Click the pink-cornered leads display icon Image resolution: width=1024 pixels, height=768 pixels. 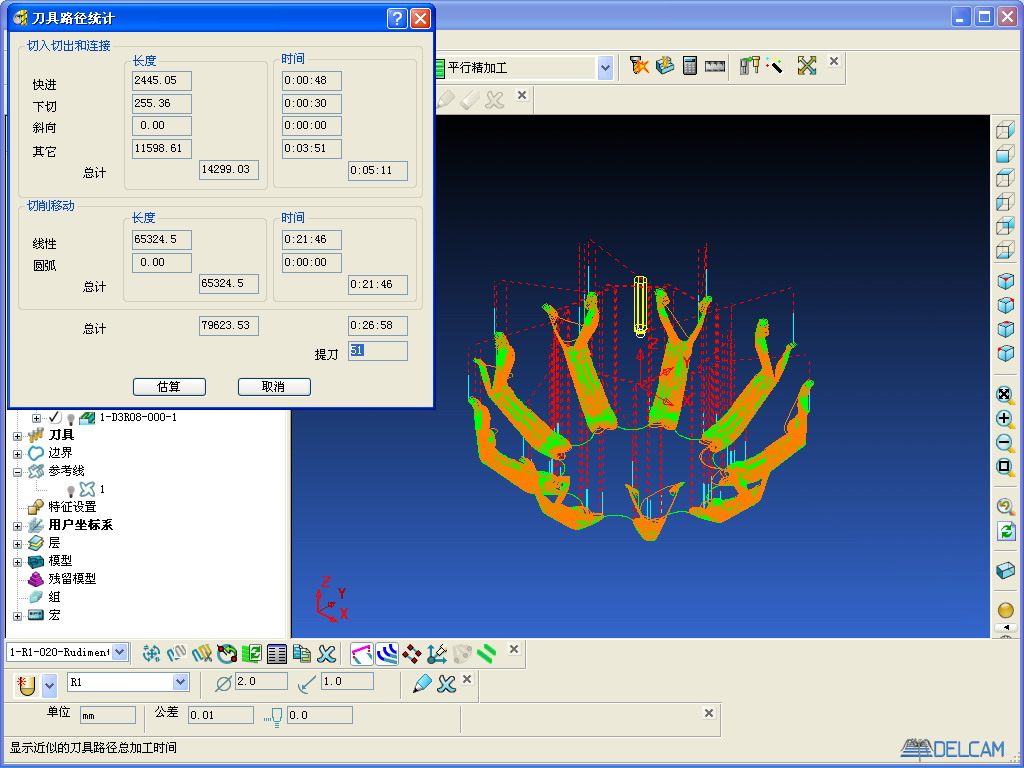click(362, 653)
